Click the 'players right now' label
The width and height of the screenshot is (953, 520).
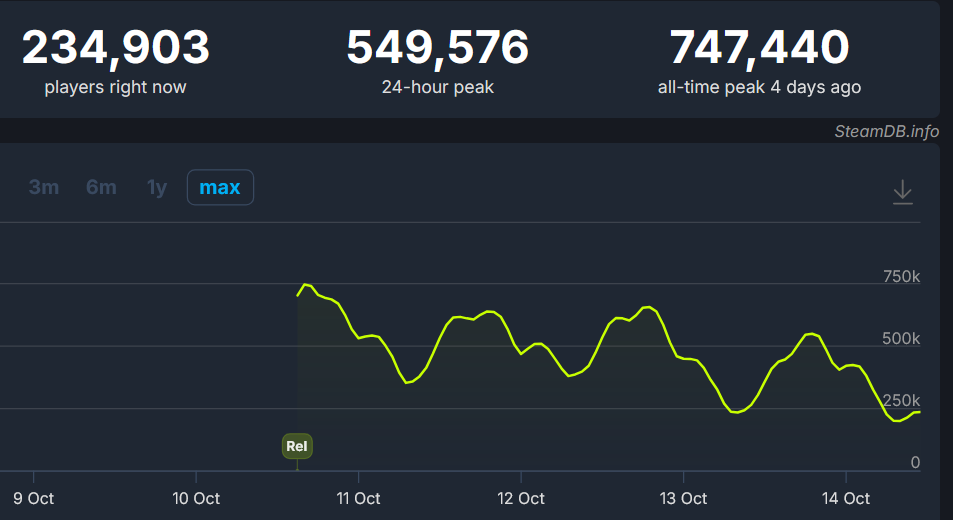point(115,87)
